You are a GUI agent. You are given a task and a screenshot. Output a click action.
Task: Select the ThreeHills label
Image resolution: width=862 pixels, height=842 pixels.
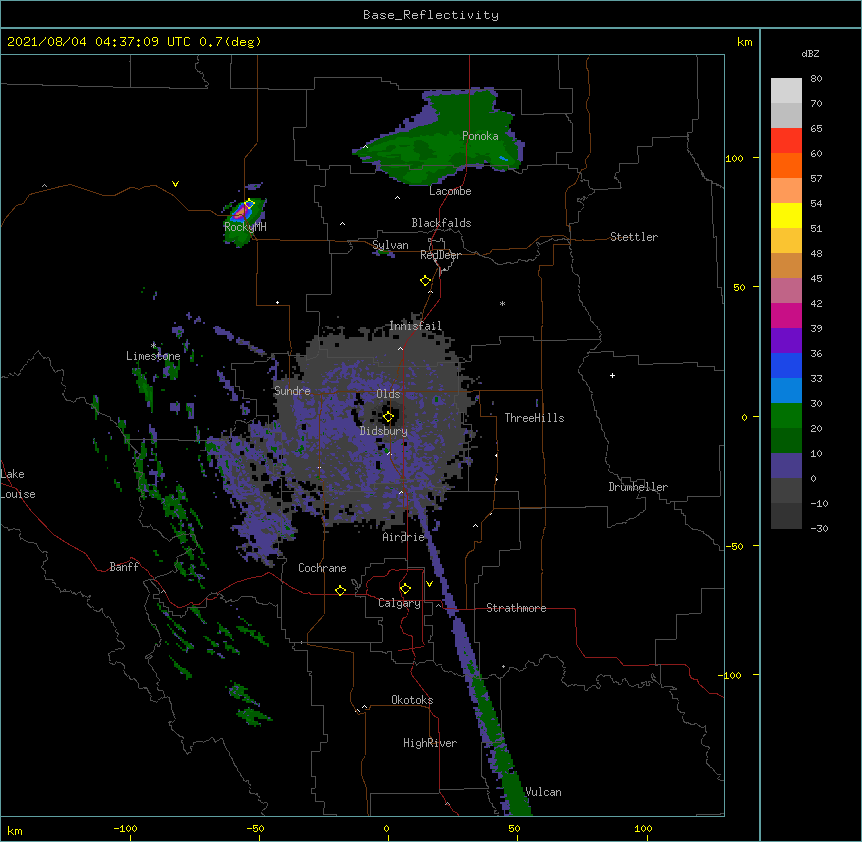point(534,418)
